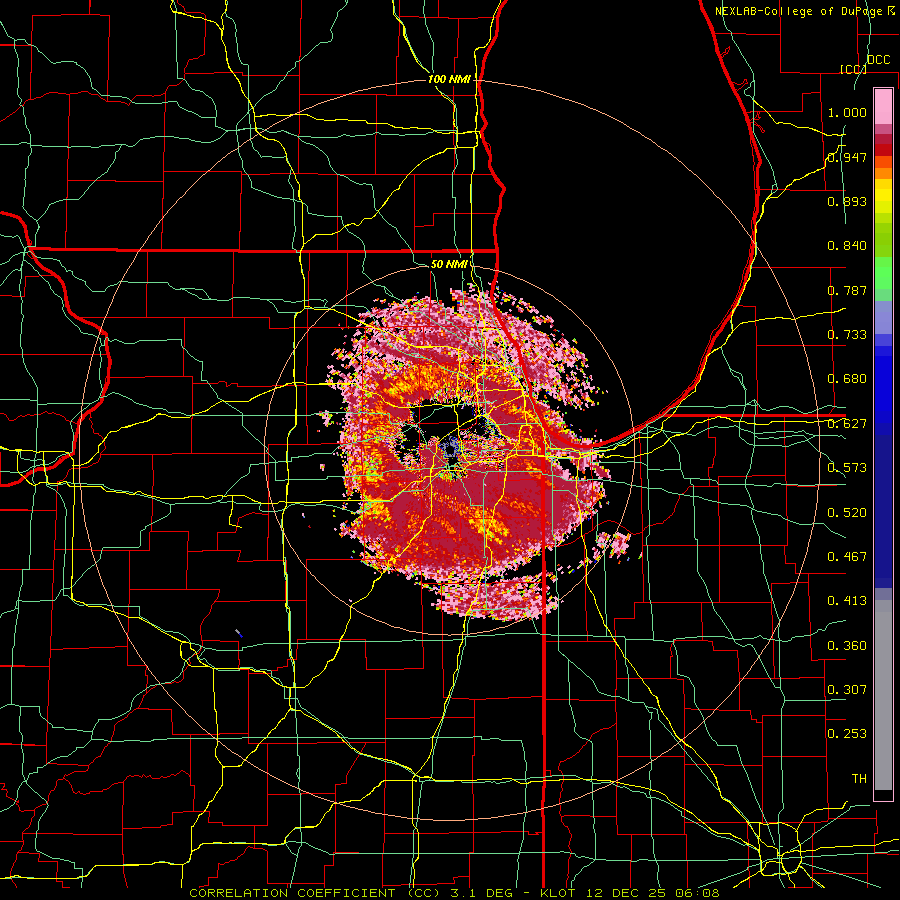Select the 0.787 scale value
This screenshot has width=900, height=900.
pyautogui.click(x=847, y=290)
